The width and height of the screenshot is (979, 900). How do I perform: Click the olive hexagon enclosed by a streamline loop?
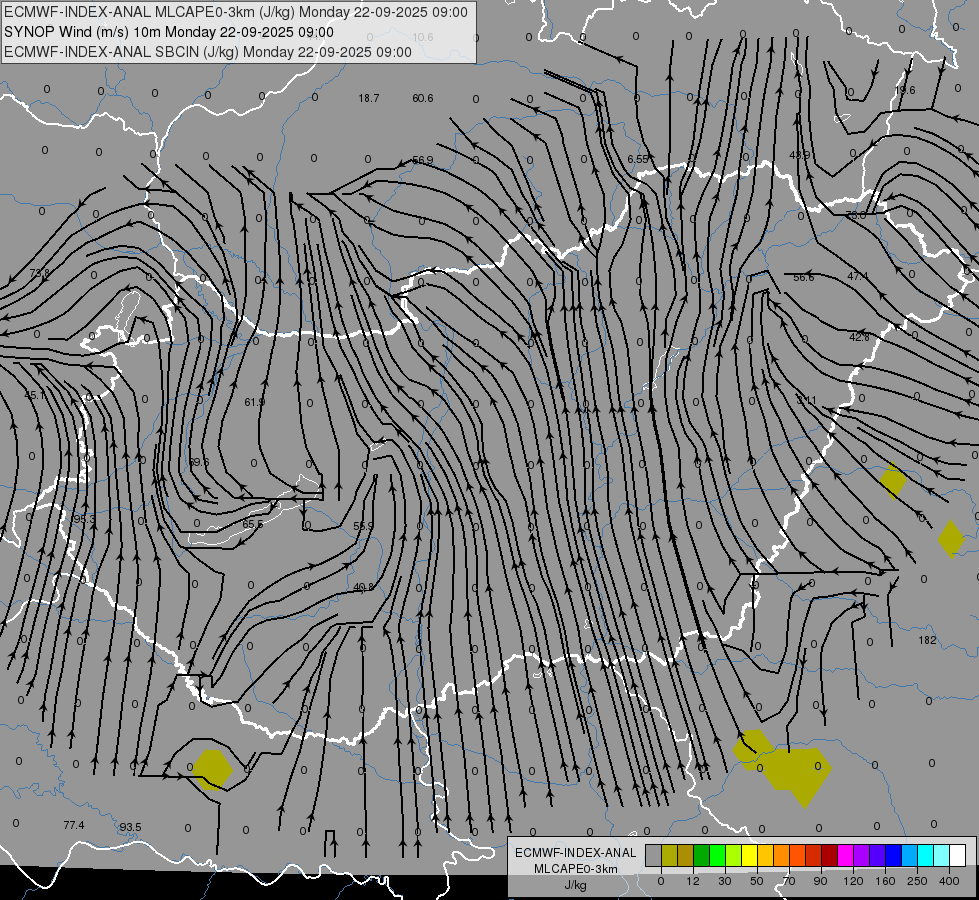click(x=212, y=769)
